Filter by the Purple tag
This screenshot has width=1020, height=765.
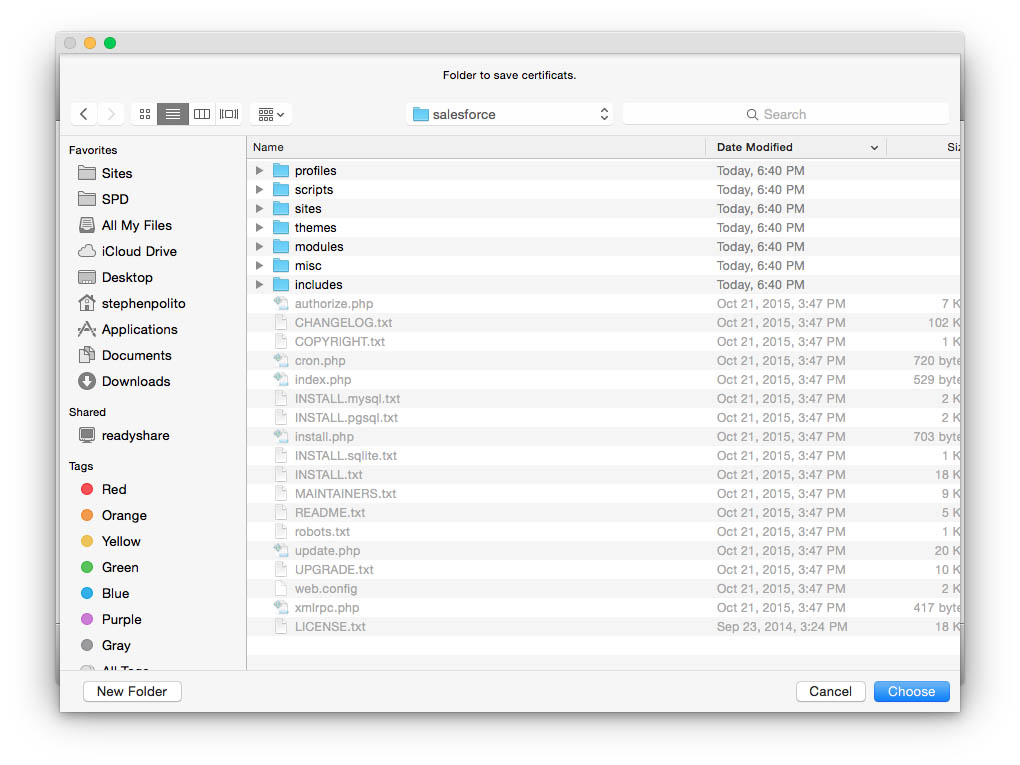121,619
